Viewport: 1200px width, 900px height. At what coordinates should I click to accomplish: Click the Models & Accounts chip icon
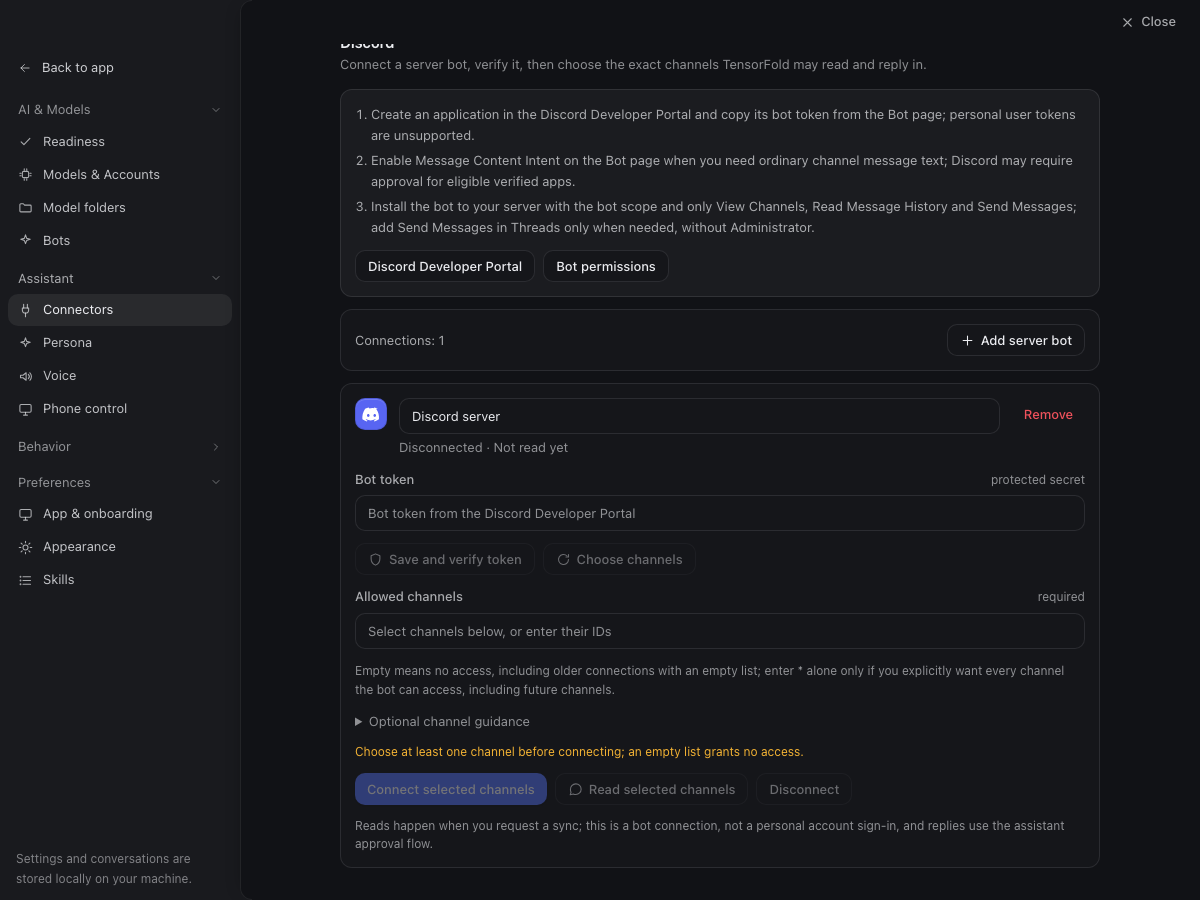point(25,175)
